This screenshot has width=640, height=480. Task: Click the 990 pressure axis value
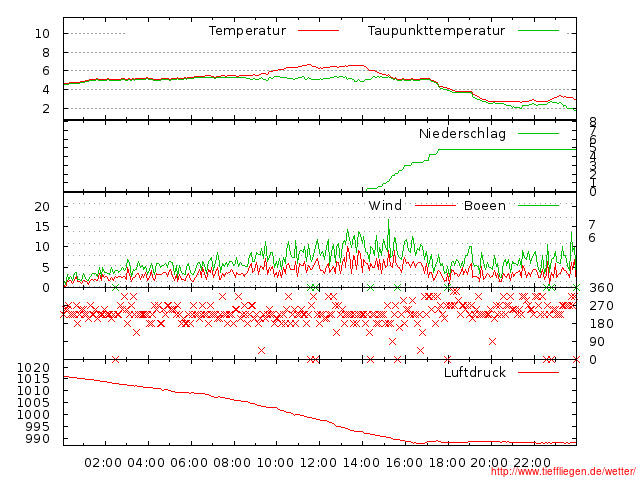click(x=38, y=439)
